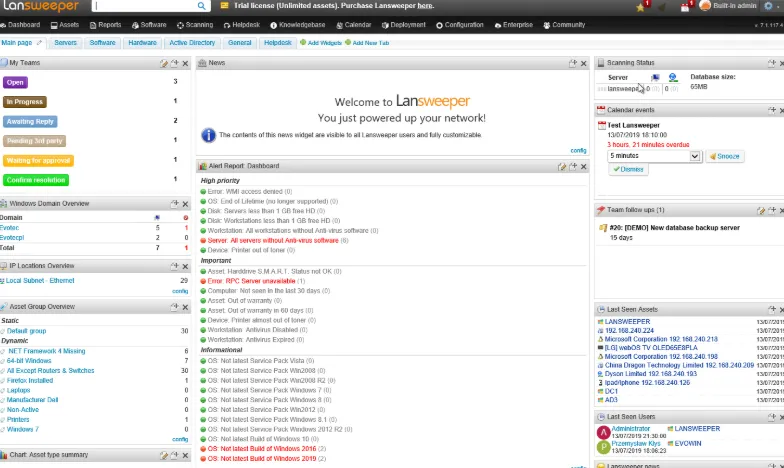Click the Built-in admin user avatar
The image size is (784, 468).
click(x=705, y=6)
